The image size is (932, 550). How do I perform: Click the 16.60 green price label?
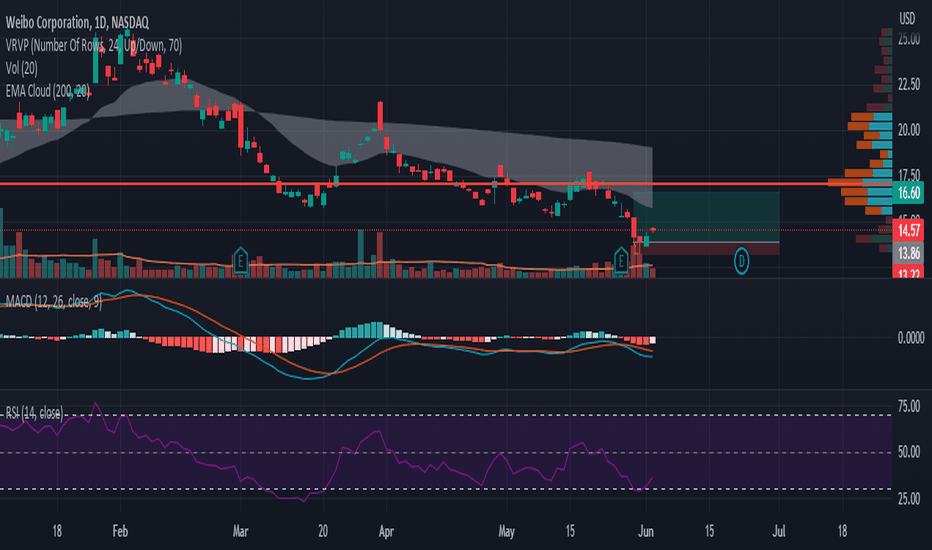(908, 193)
